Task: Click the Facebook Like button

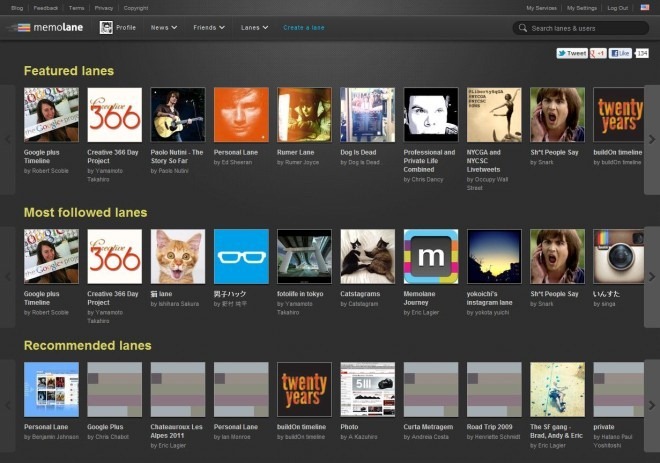Action: point(620,53)
